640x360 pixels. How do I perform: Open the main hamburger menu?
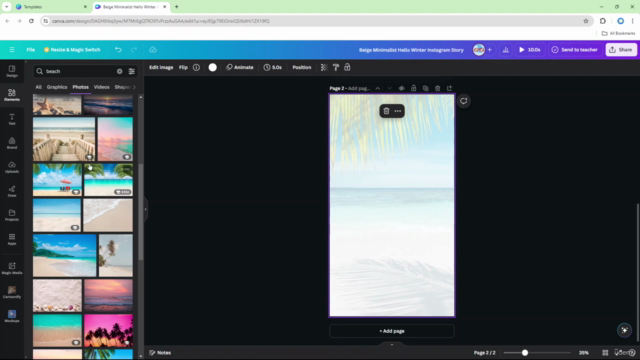[x=12, y=50]
